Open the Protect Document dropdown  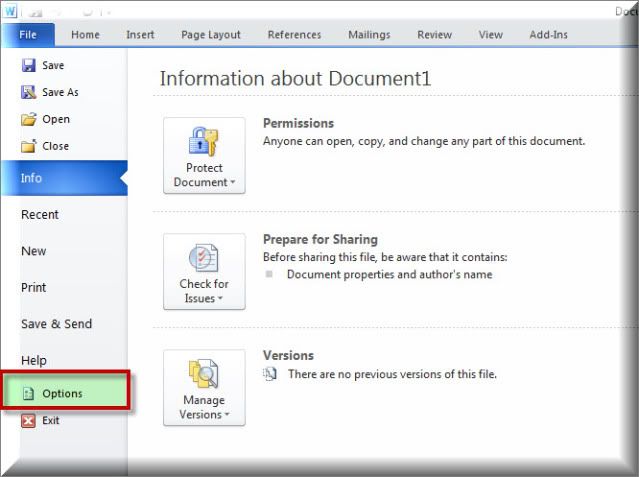tap(204, 156)
